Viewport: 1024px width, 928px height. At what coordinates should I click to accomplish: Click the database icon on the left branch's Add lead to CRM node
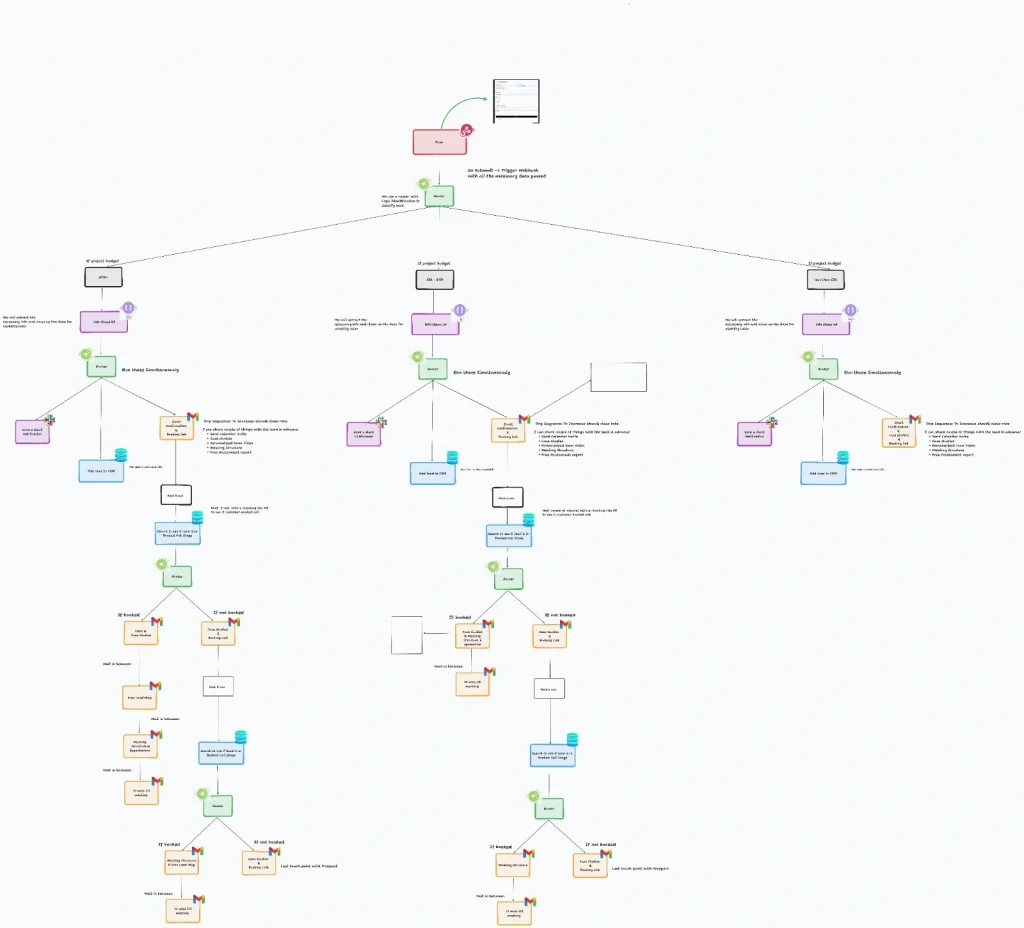click(x=121, y=456)
